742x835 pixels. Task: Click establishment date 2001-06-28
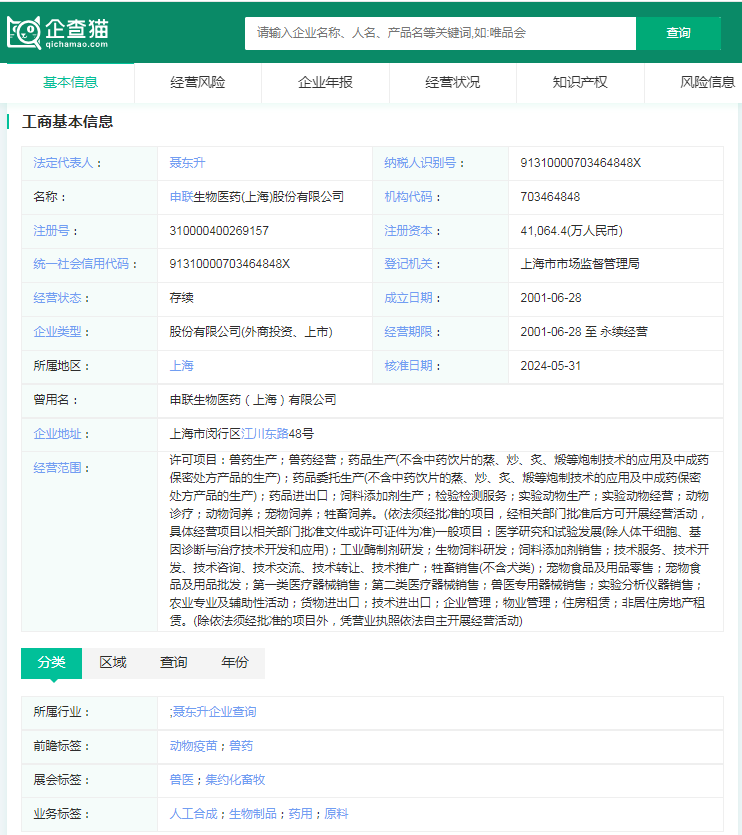(551, 298)
